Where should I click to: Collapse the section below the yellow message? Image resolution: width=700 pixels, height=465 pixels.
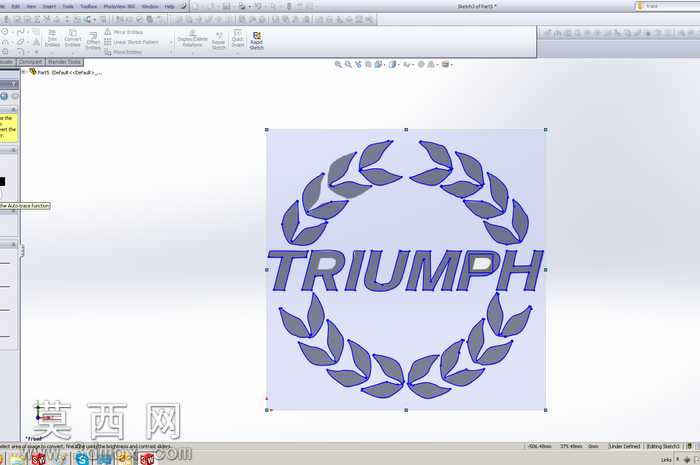[13, 150]
